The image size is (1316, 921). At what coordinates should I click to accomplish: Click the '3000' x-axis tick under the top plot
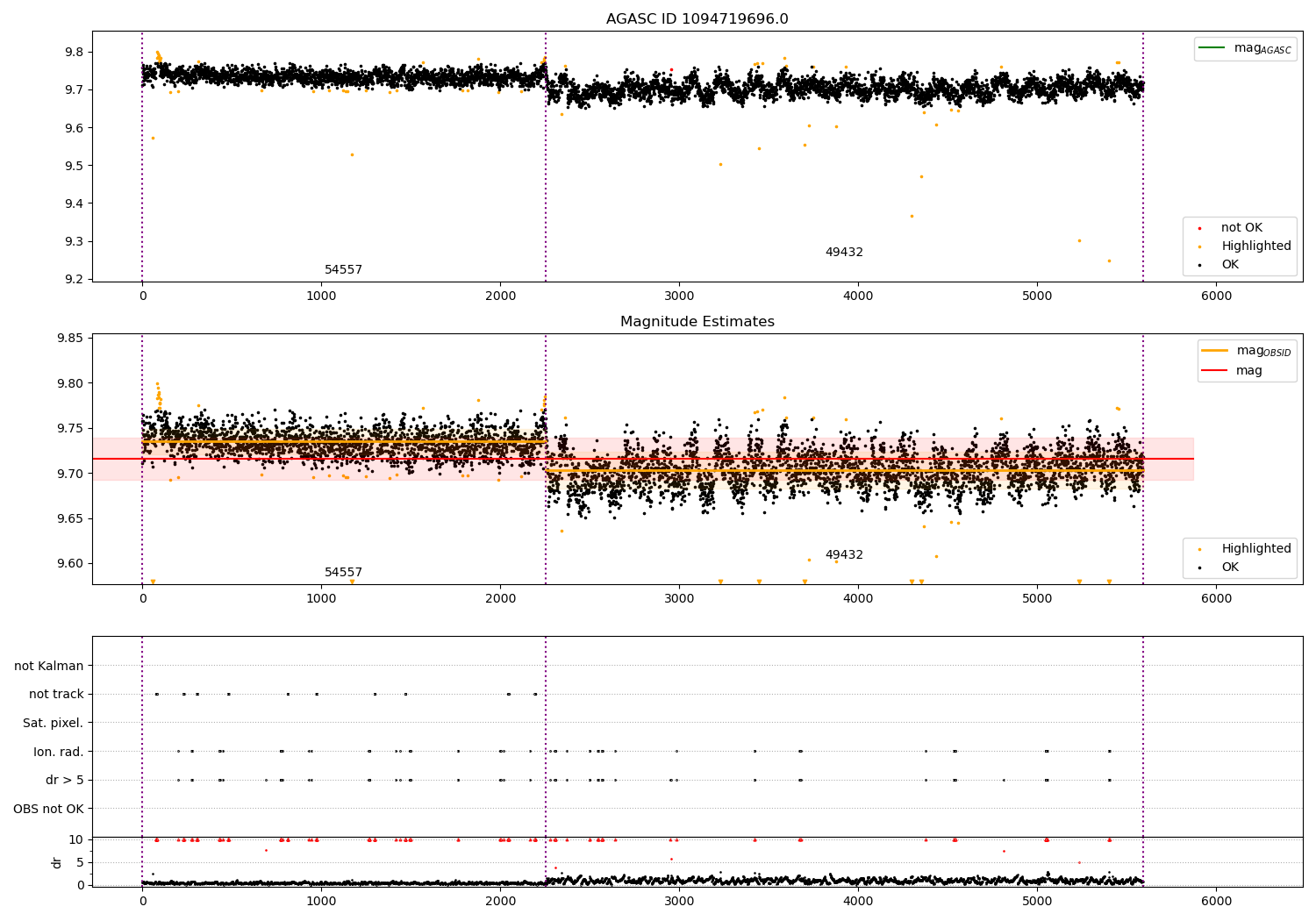point(679,296)
